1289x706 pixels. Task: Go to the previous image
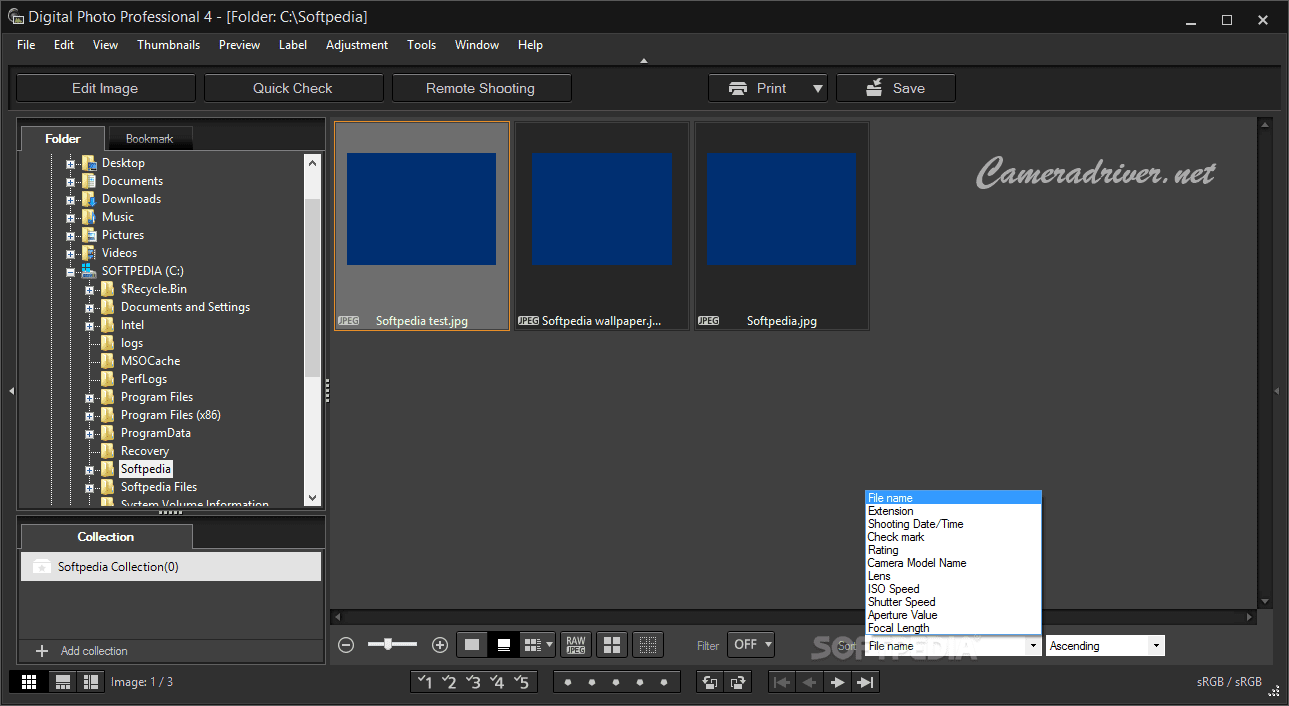[810, 682]
